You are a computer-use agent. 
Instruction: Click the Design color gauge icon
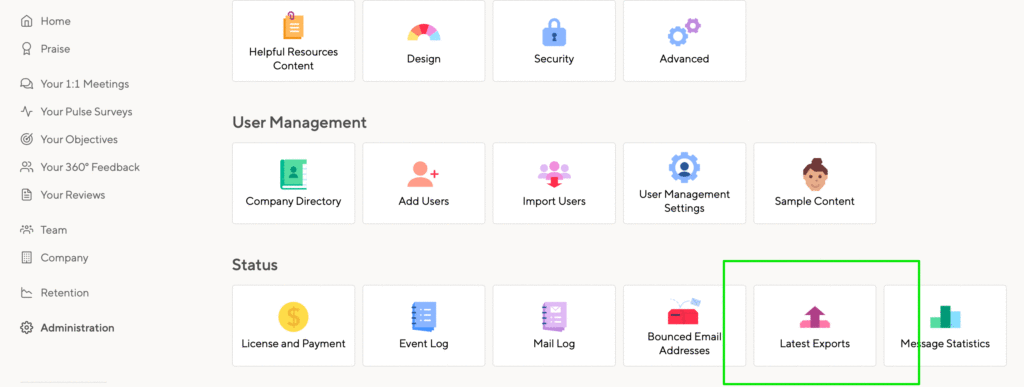424,33
